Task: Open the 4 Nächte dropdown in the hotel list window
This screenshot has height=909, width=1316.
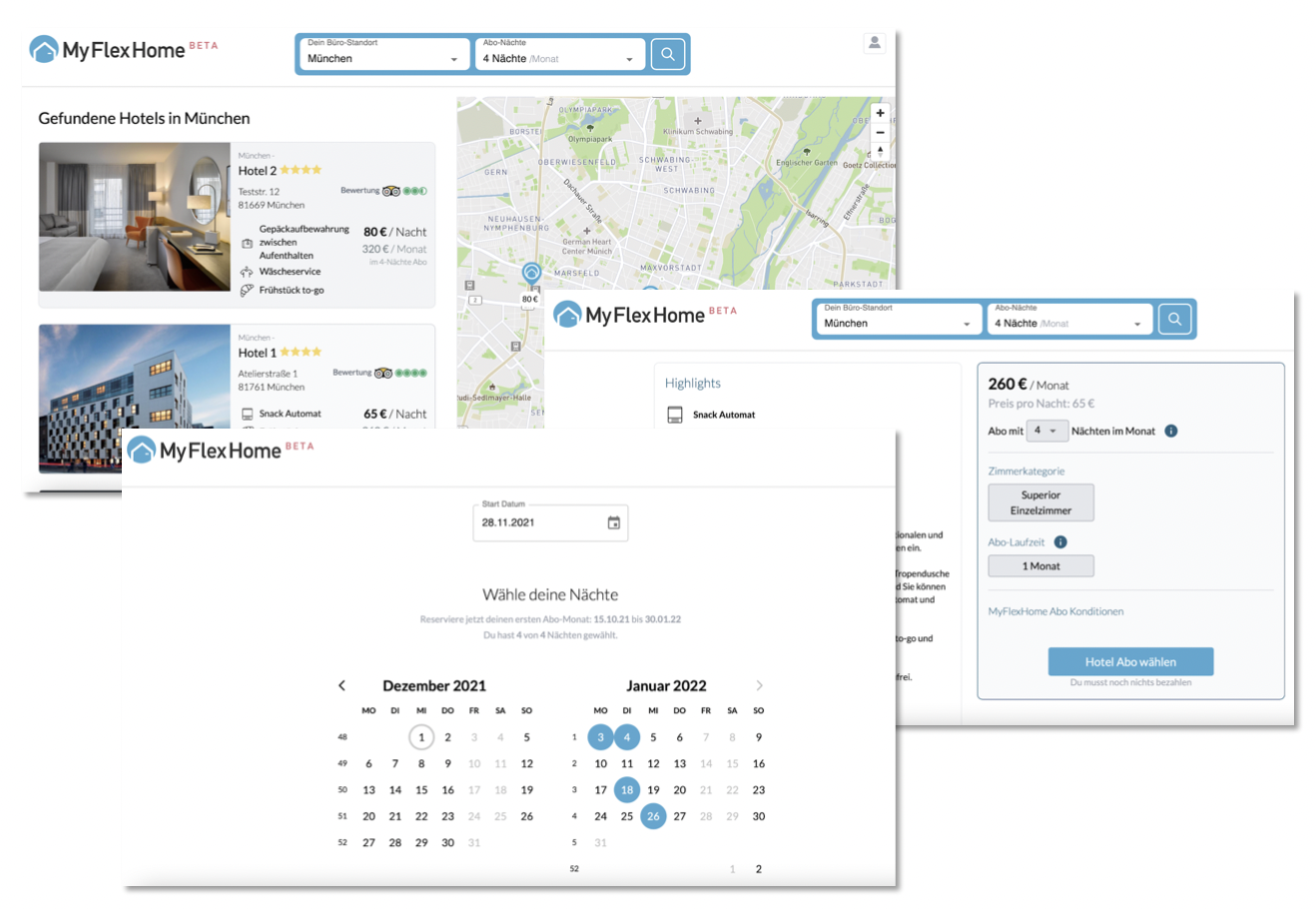Action: (559, 54)
